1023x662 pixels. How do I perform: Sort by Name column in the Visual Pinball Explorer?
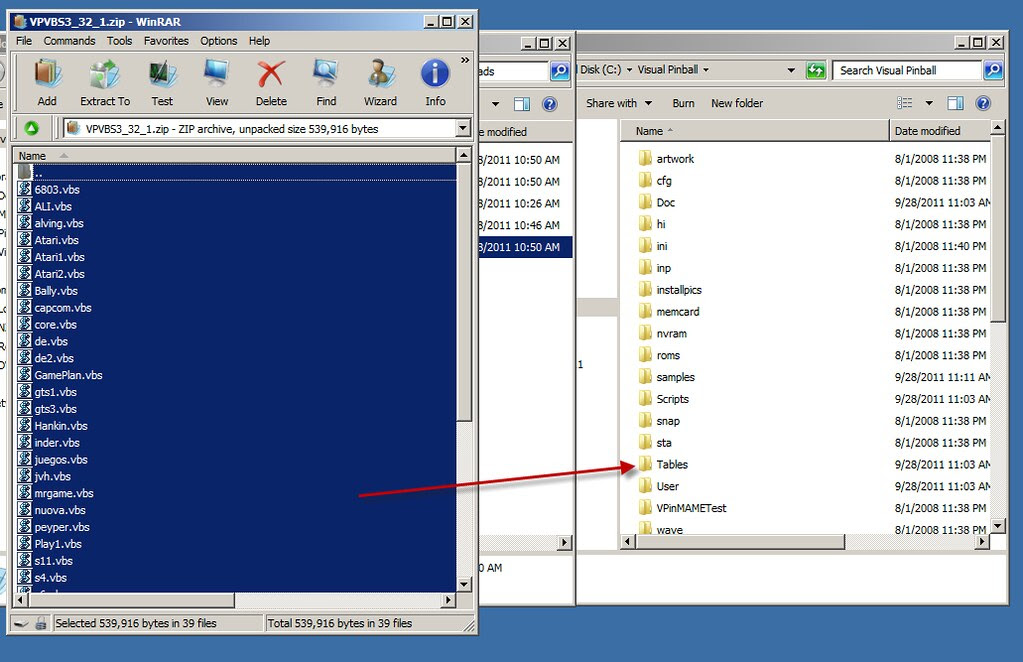point(755,131)
